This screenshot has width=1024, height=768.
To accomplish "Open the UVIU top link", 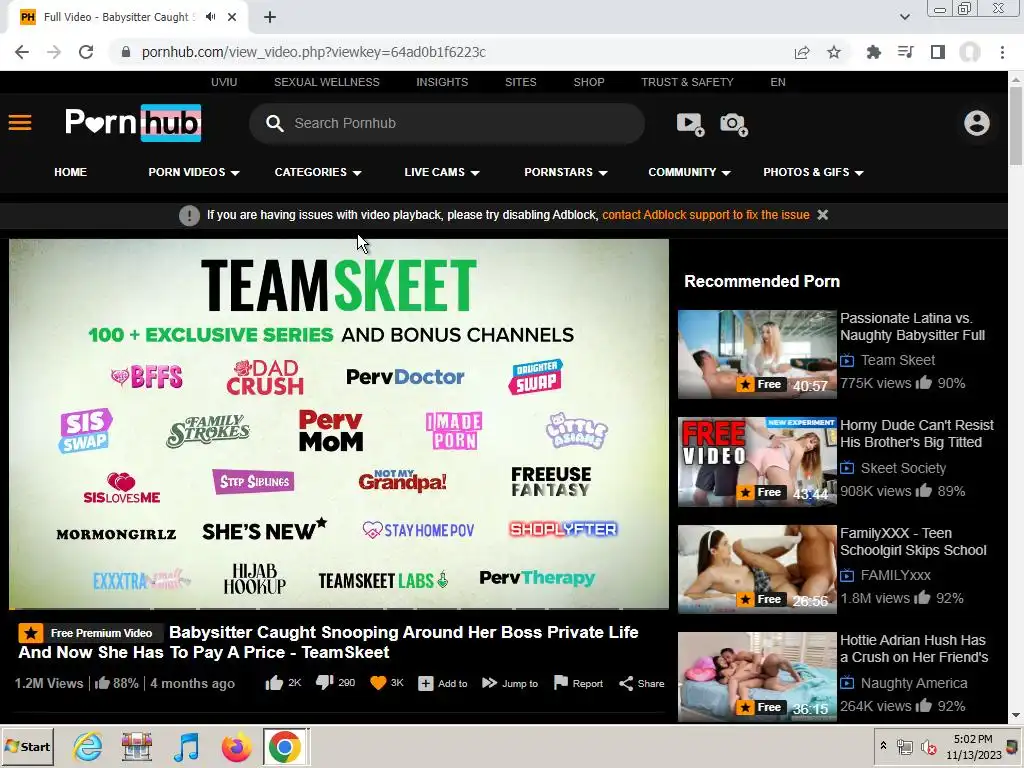I will point(224,82).
